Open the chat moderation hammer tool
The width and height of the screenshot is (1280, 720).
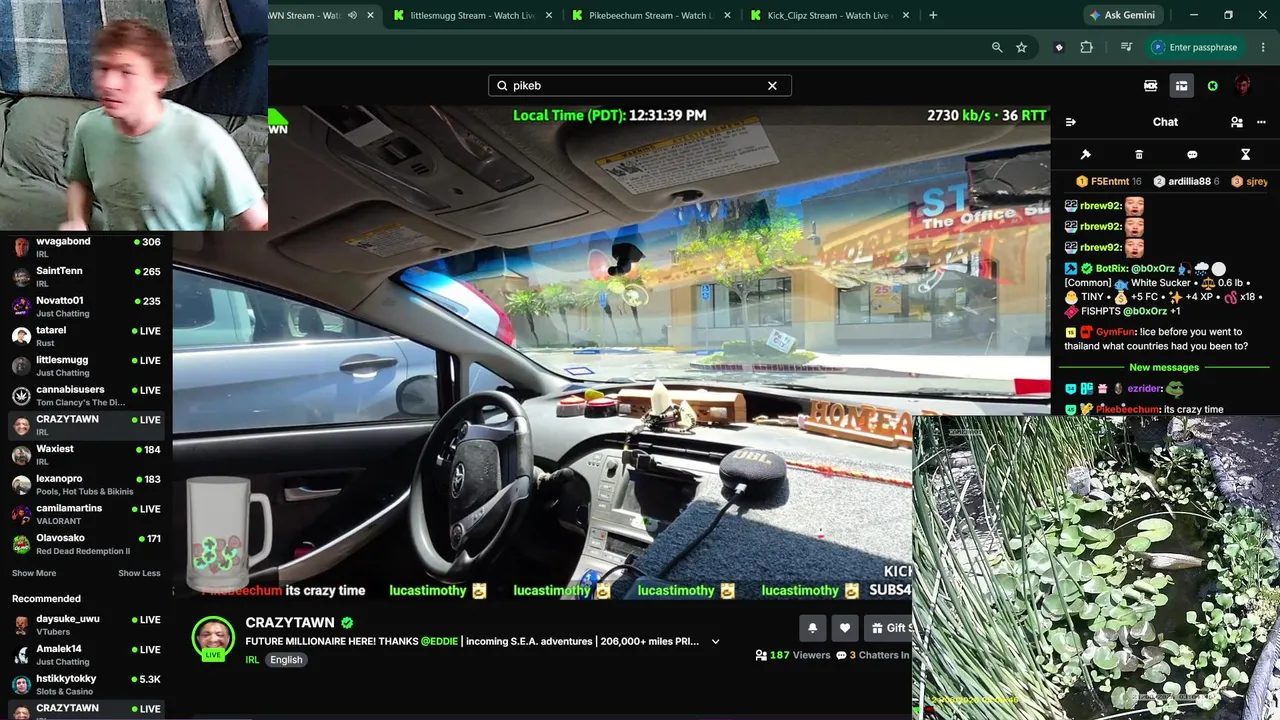point(1085,155)
